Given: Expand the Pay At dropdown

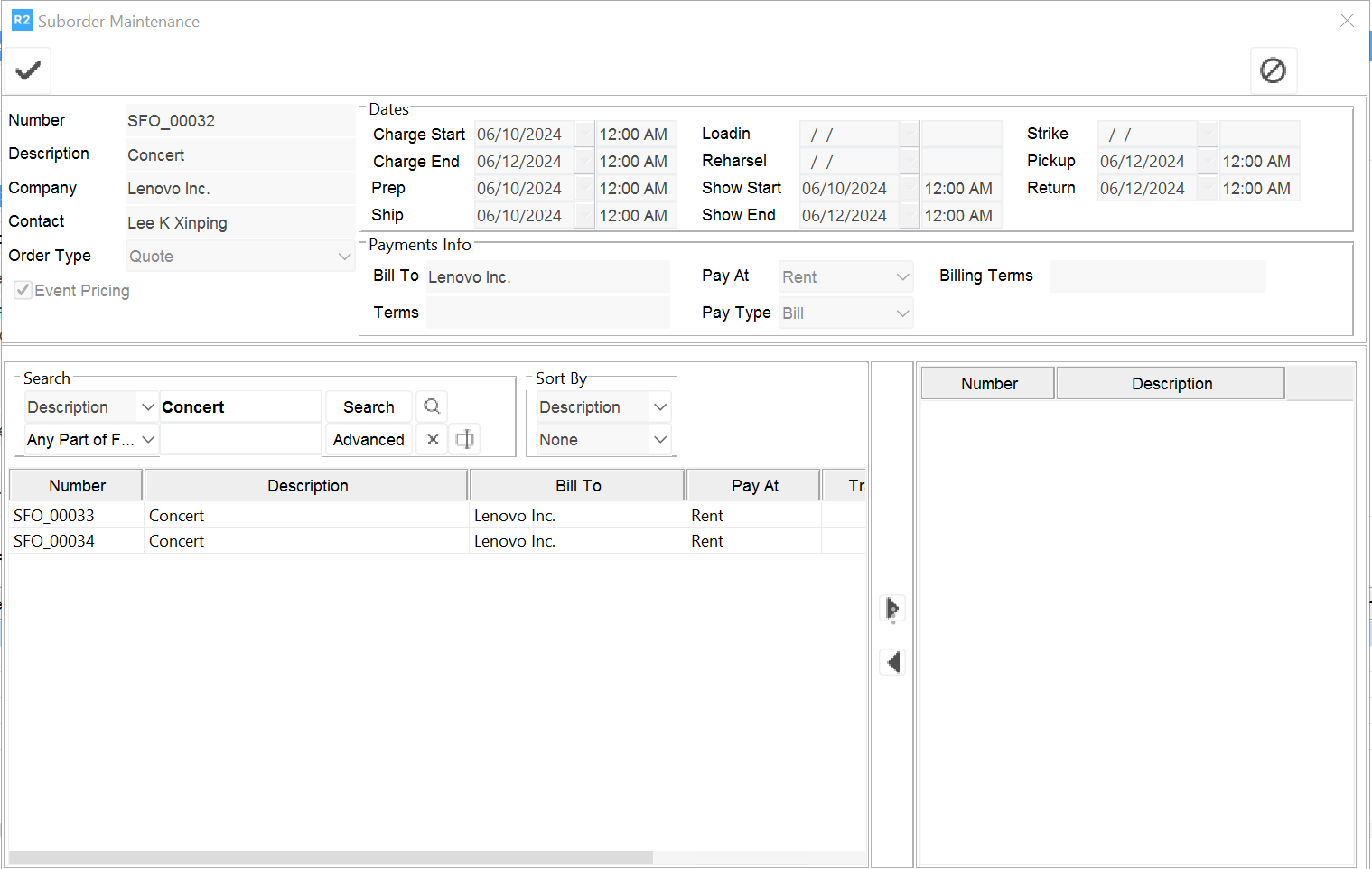Looking at the screenshot, I should (x=901, y=277).
